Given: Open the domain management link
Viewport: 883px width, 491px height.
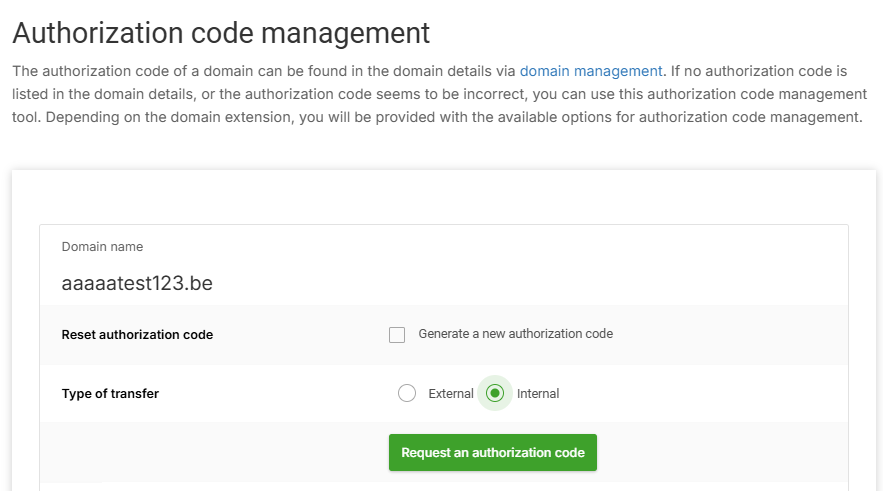Looking at the screenshot, I should coord(591,71).
